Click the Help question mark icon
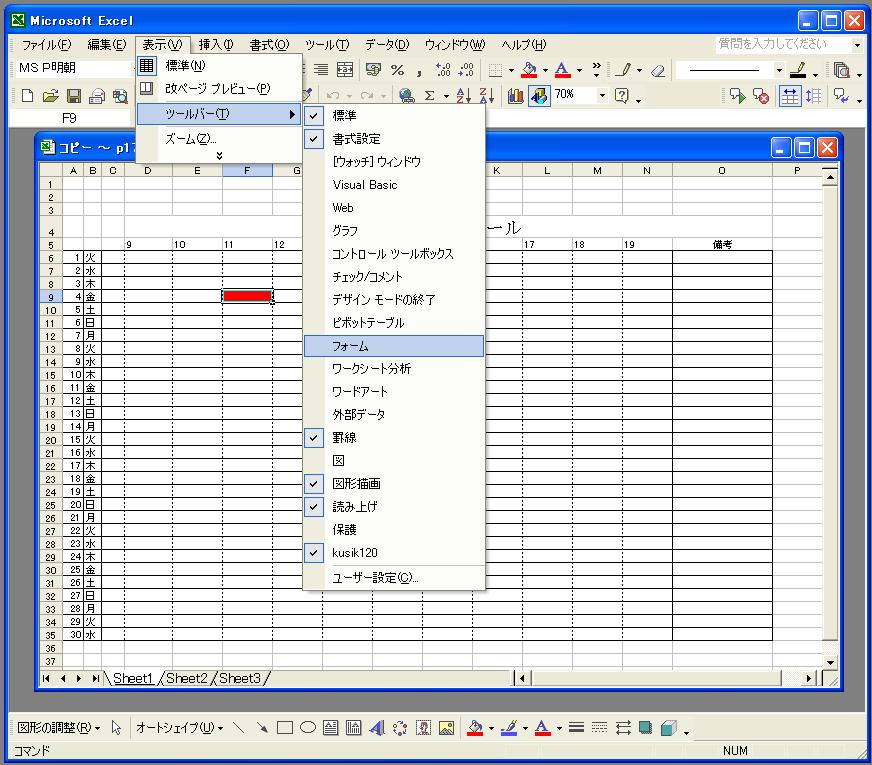872x765 pixels. [622, 96]
